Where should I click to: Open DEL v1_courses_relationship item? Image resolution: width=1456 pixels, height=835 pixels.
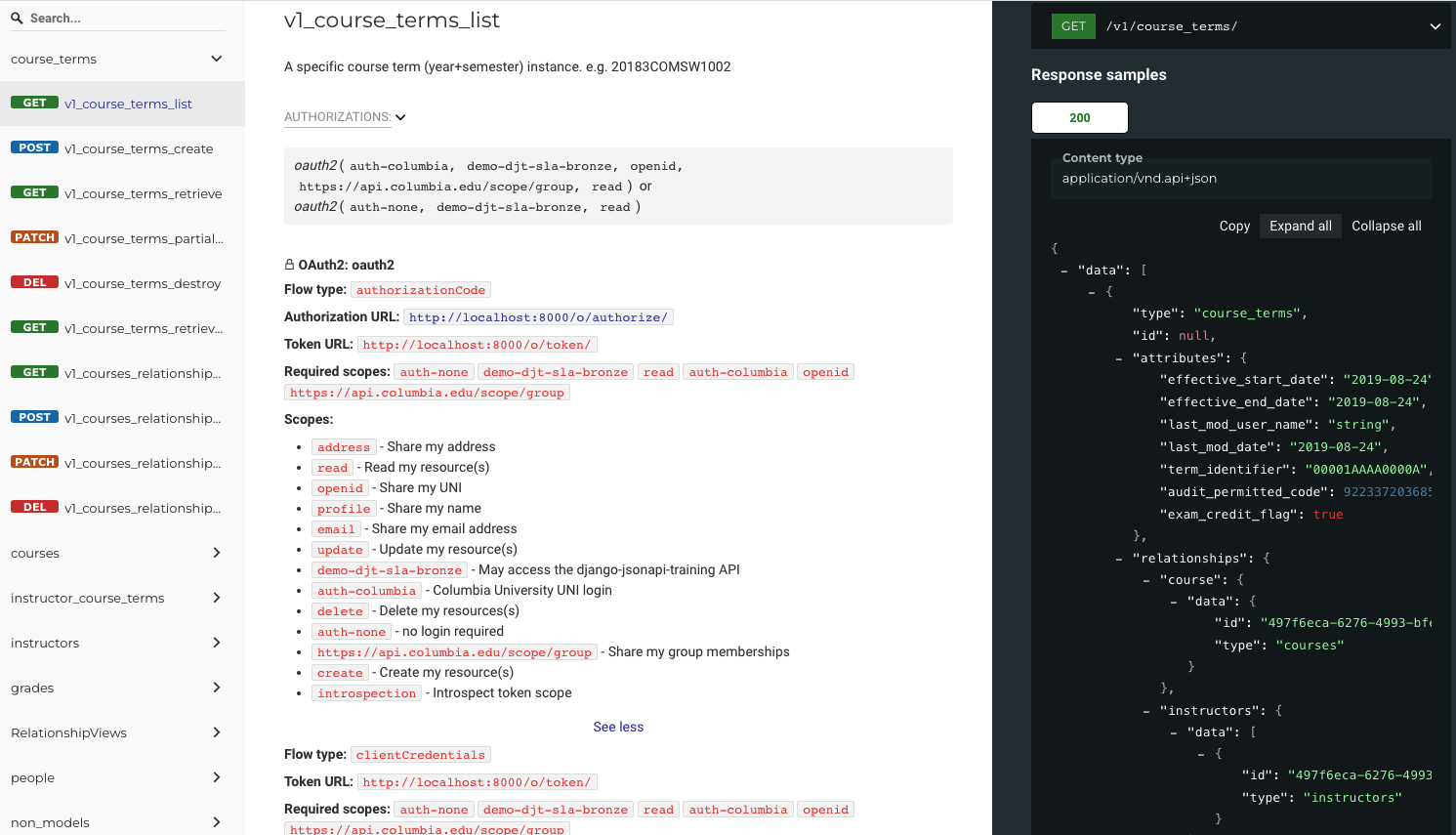[x=122, y=508]
